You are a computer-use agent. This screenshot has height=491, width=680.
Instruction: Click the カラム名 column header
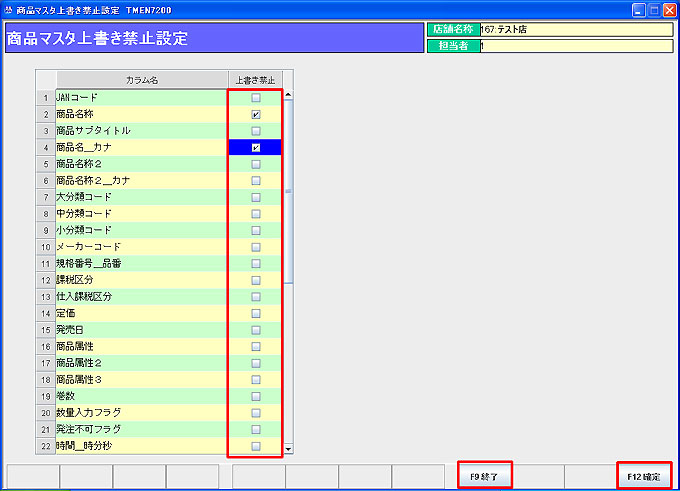coord(142,80)
